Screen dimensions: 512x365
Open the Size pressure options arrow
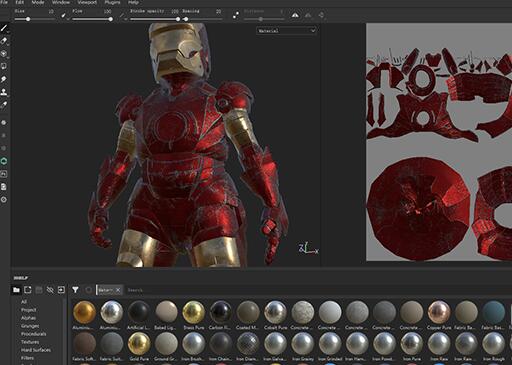coord(68,19)
